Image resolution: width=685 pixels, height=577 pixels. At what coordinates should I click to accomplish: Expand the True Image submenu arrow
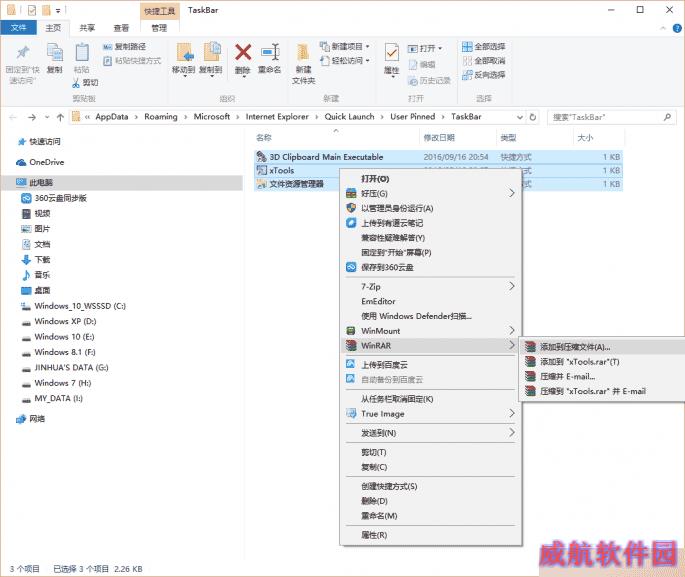click(x=512, y=413)
